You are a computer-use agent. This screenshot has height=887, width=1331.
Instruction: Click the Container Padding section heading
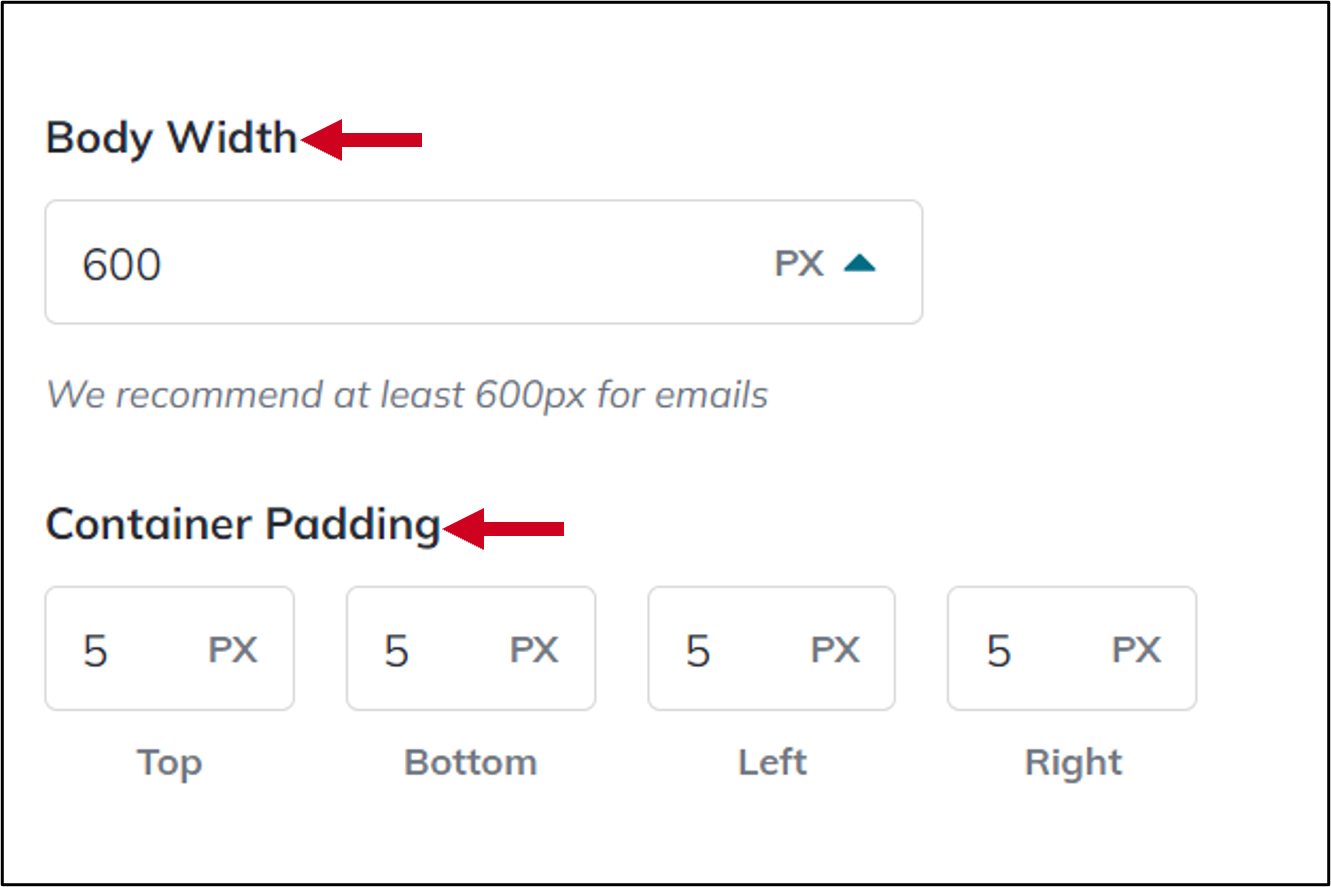click(x=243, y=524)
